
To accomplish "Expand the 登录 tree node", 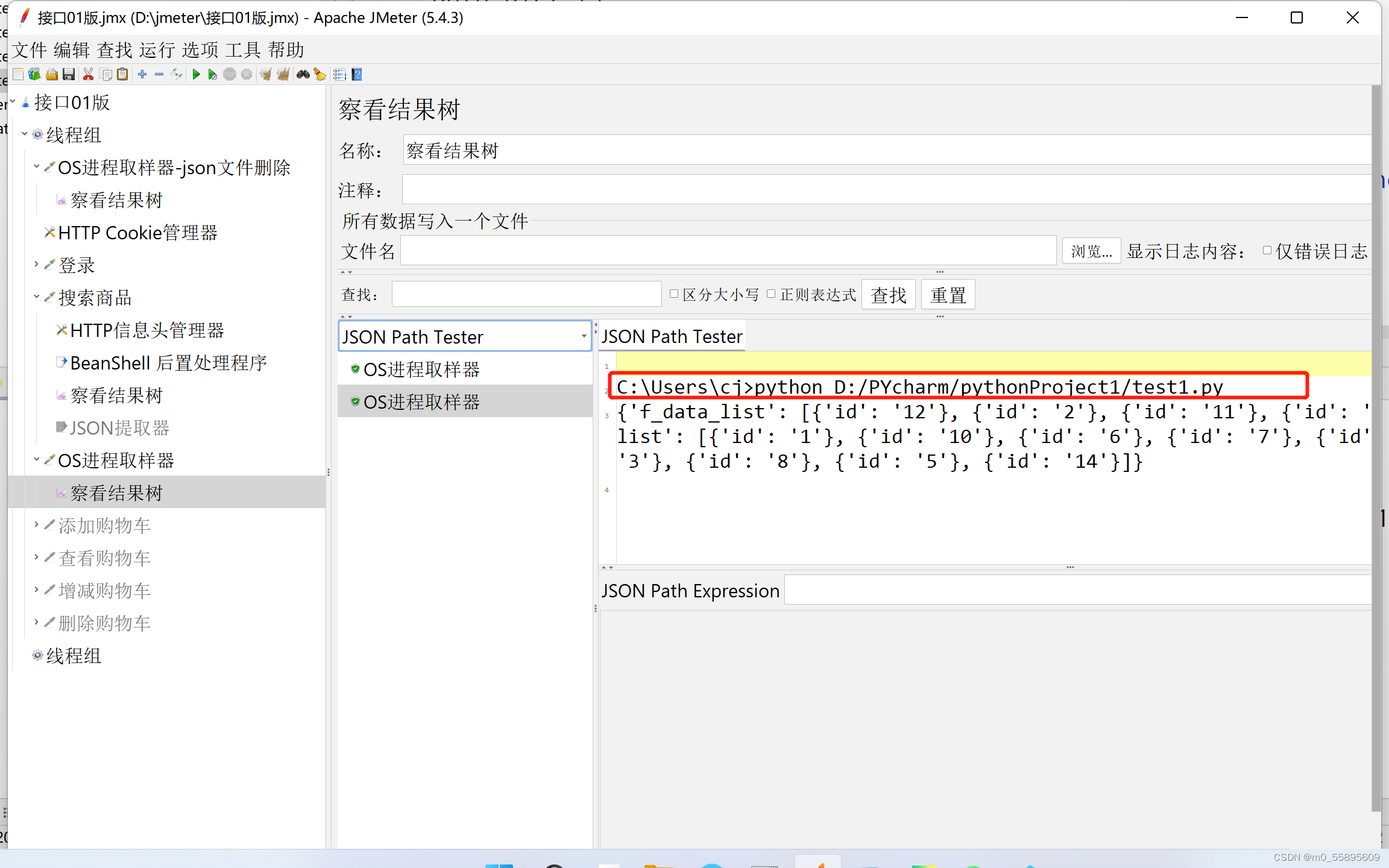I will (36, 264).
